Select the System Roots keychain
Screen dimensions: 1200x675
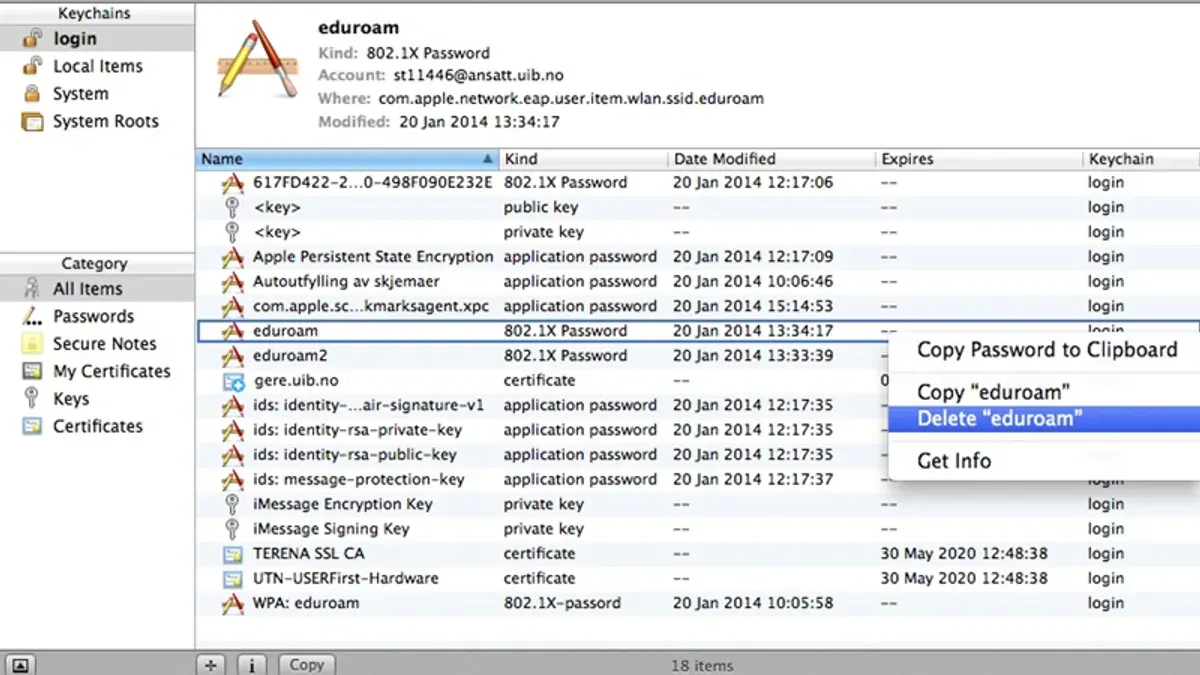tap(97, 121)
